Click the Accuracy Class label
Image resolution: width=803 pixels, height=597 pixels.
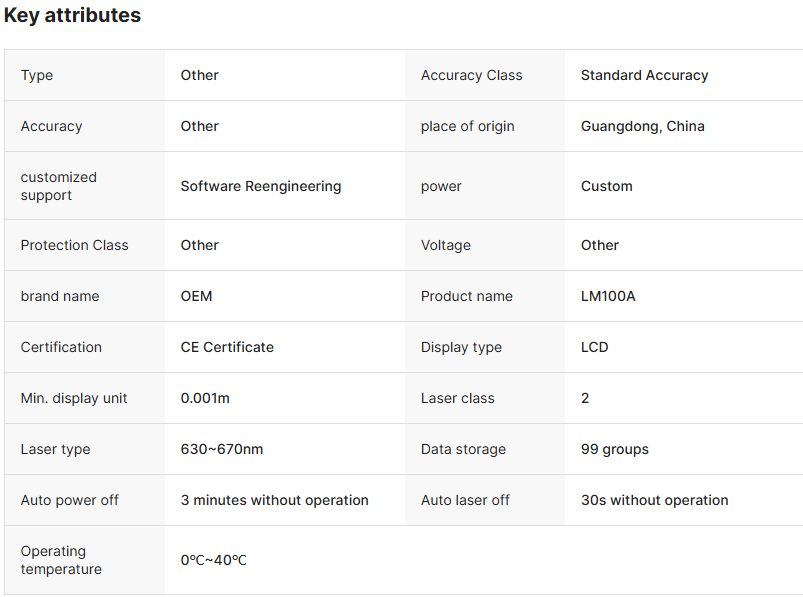[x=471, y=75]
